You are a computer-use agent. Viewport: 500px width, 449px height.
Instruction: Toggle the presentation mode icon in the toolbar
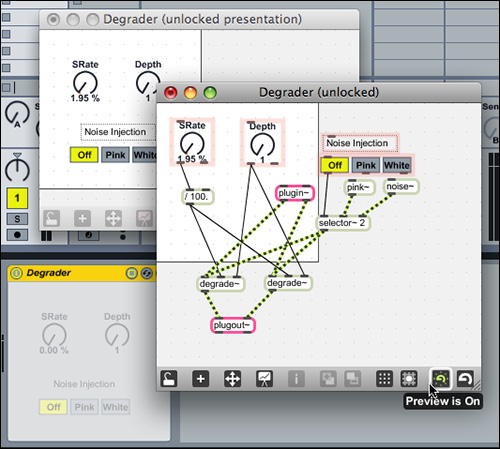(x=264, y=379)
